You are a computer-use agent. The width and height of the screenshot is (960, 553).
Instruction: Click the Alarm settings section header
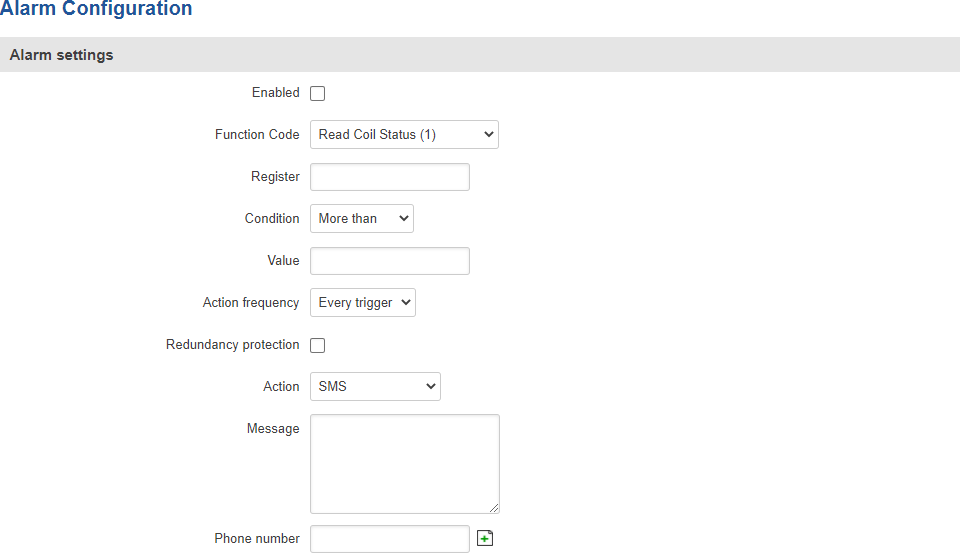coord(61,55)
